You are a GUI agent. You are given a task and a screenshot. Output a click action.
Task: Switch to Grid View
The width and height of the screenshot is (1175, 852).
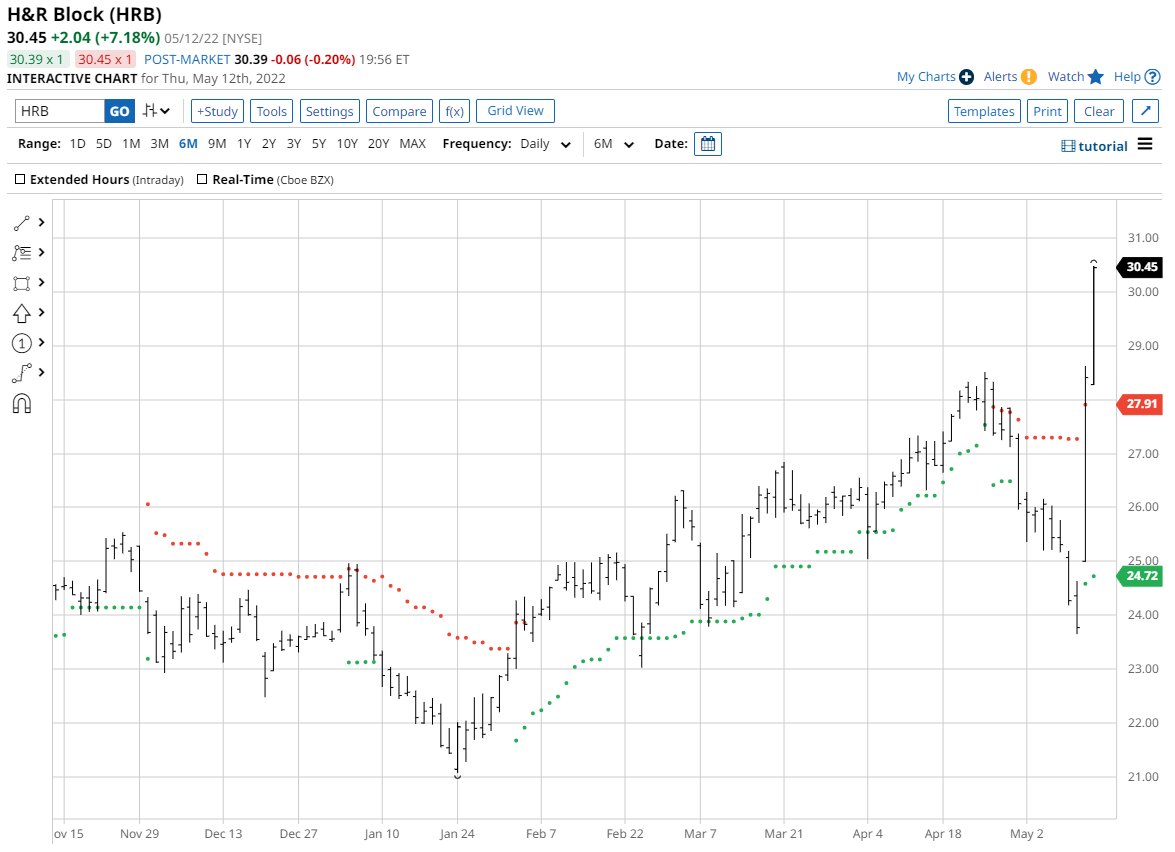point(516,110)
